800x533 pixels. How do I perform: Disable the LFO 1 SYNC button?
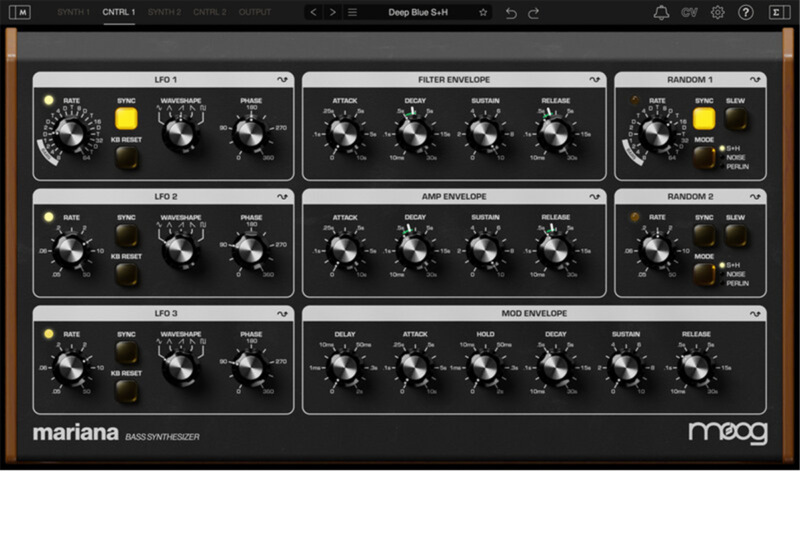[127, 121]
